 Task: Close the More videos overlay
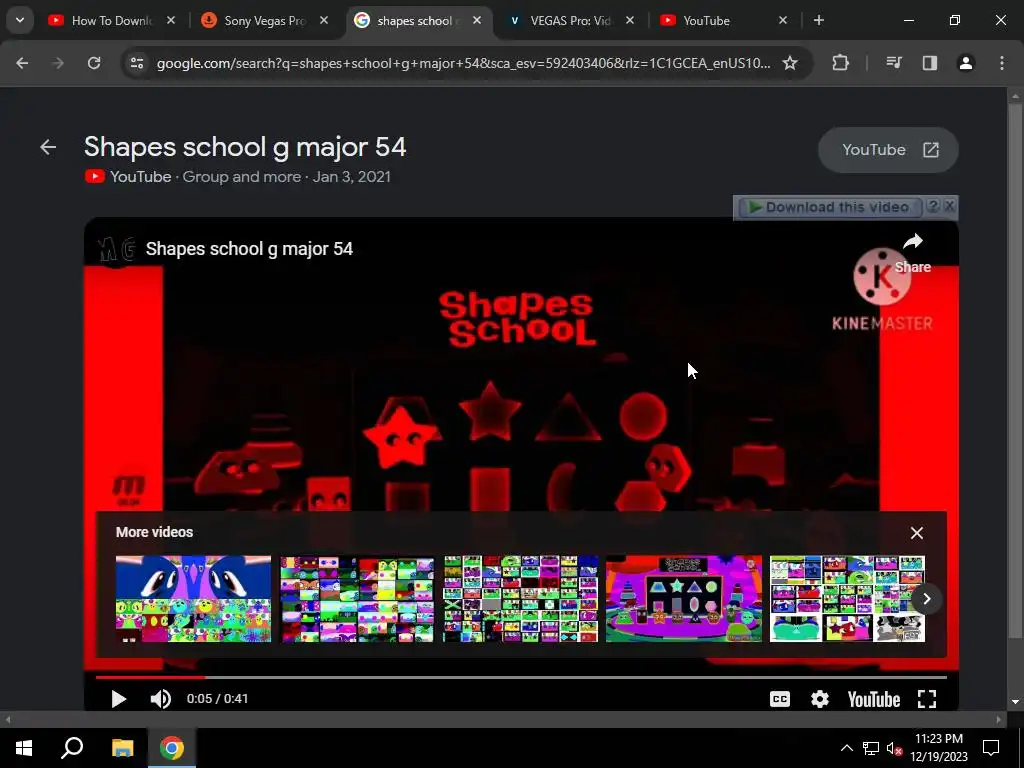click(x=917, y=533)
